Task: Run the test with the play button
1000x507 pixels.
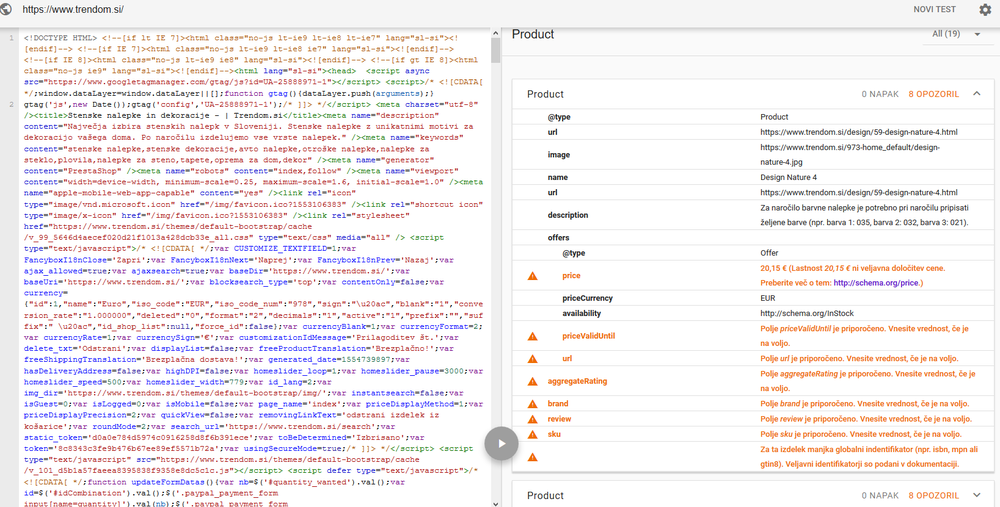Action: (501, 443)
